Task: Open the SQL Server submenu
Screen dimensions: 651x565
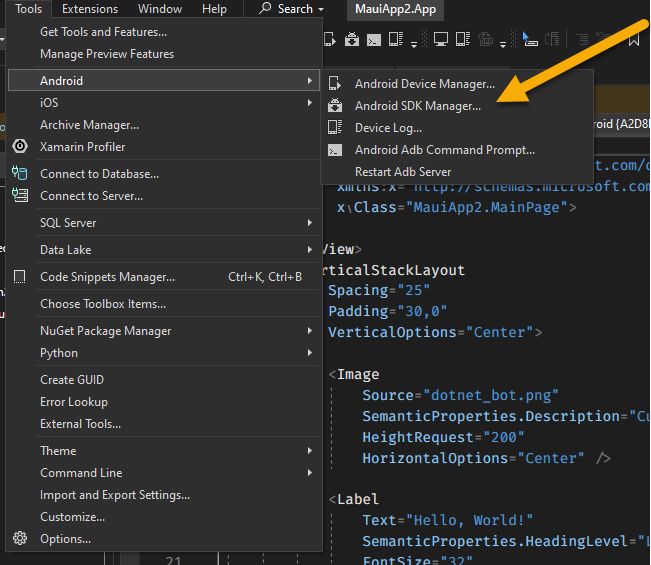Action: pos(164,223)
